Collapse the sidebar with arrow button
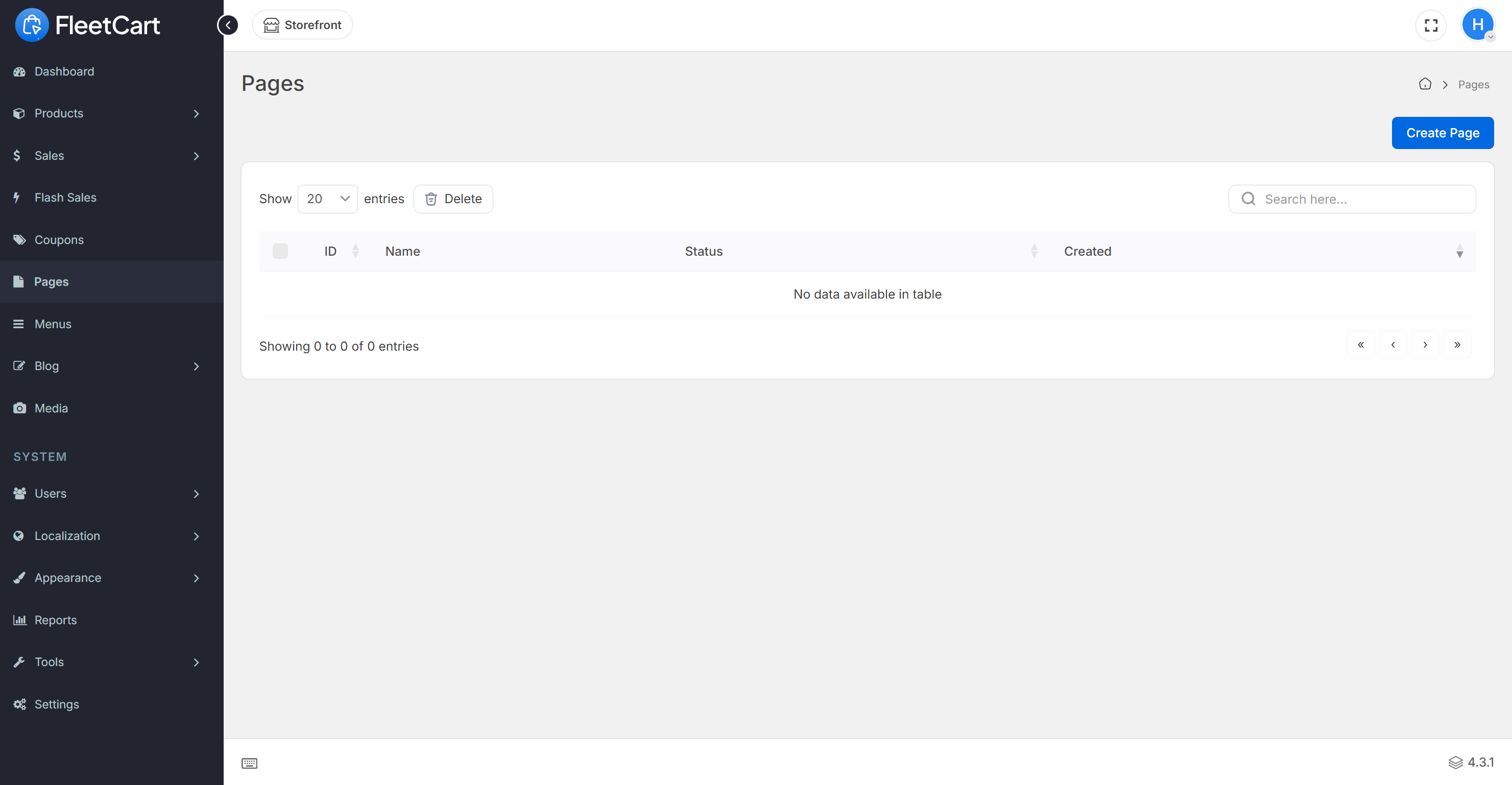1512x785 pixels. [228, 25]
